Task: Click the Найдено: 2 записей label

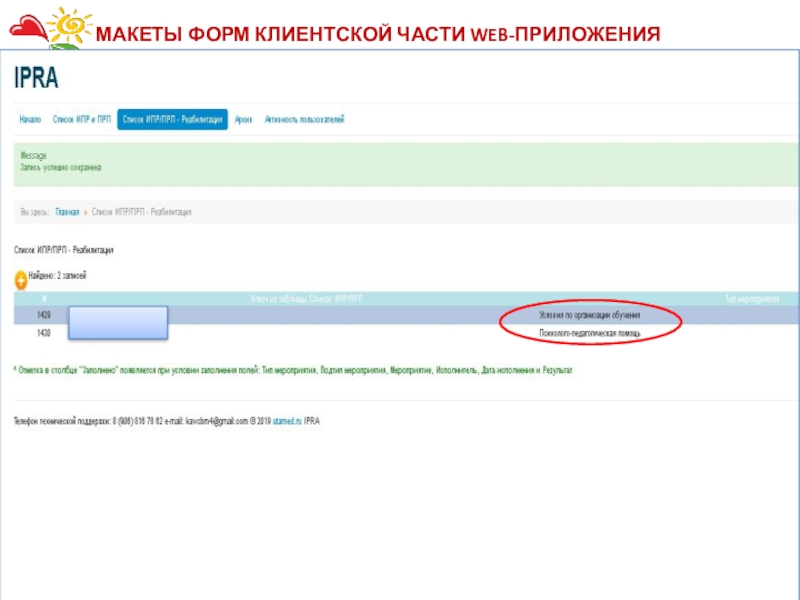Action: 57,276
